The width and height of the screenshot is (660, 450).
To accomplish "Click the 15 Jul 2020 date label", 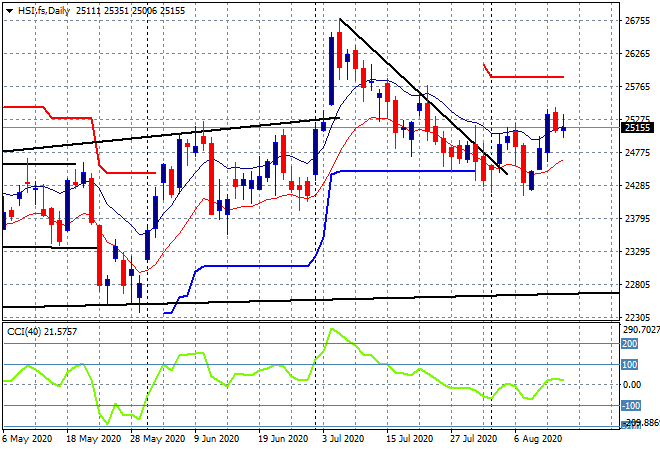I will [x=409, y=439].
